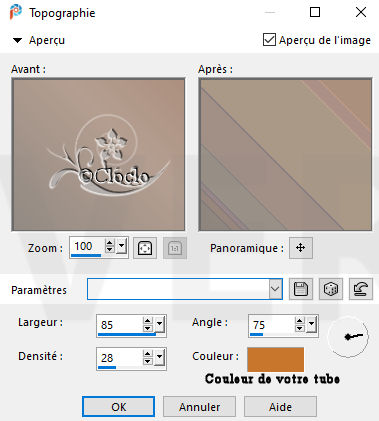Click the Panoramique pan arrows icon
Viewport: 379px width, 421px height.
[301, 248]
